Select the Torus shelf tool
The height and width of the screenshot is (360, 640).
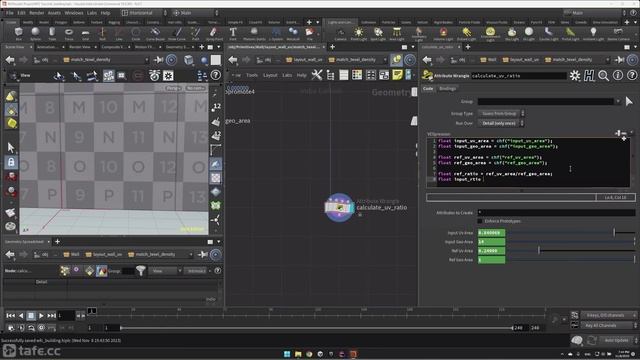69,33
